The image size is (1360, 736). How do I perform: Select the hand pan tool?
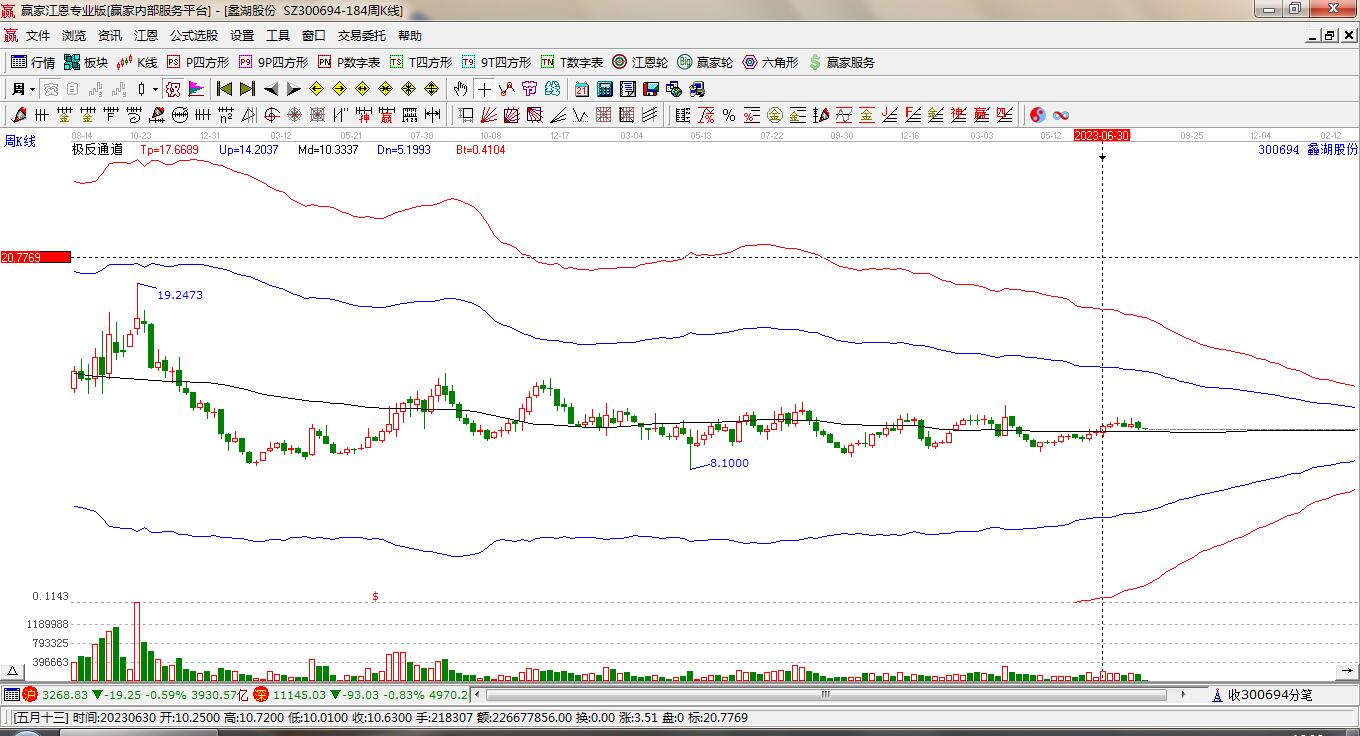pyautogui.click(x=460, y=89)
